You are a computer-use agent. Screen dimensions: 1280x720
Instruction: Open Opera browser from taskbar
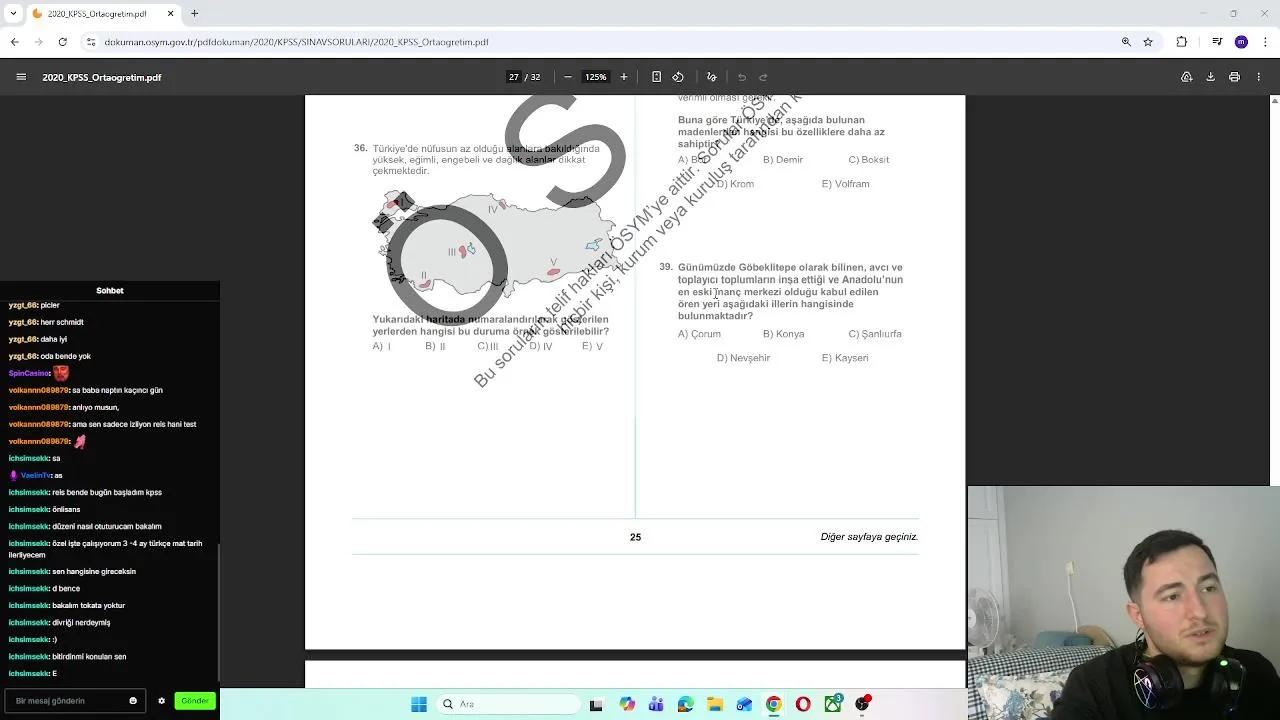coord(803,704)
